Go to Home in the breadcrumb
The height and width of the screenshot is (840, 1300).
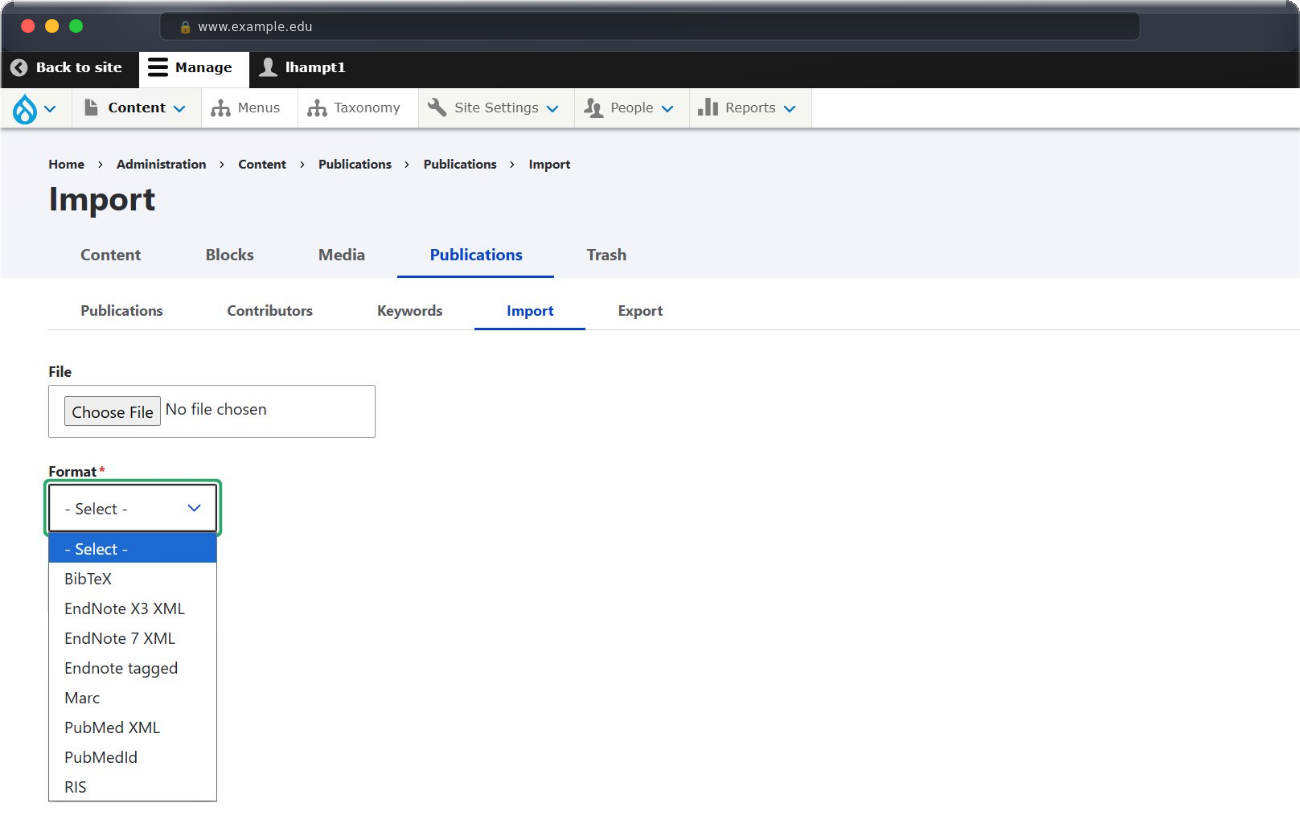(x=66, y=164)
